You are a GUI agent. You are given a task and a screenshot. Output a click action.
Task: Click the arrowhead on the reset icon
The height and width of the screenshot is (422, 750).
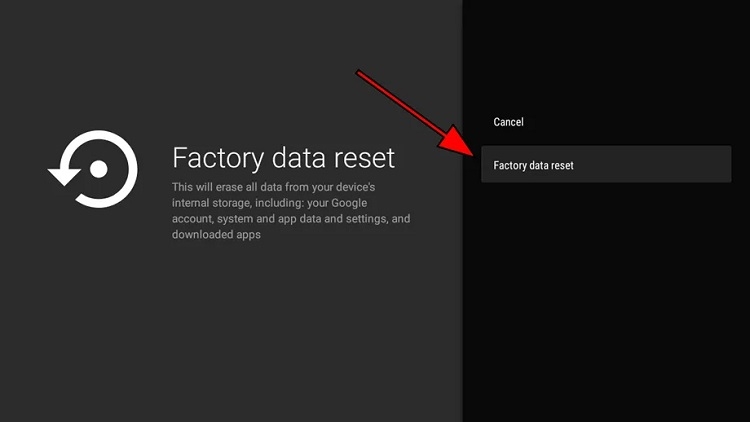click(x=63, y=176)
